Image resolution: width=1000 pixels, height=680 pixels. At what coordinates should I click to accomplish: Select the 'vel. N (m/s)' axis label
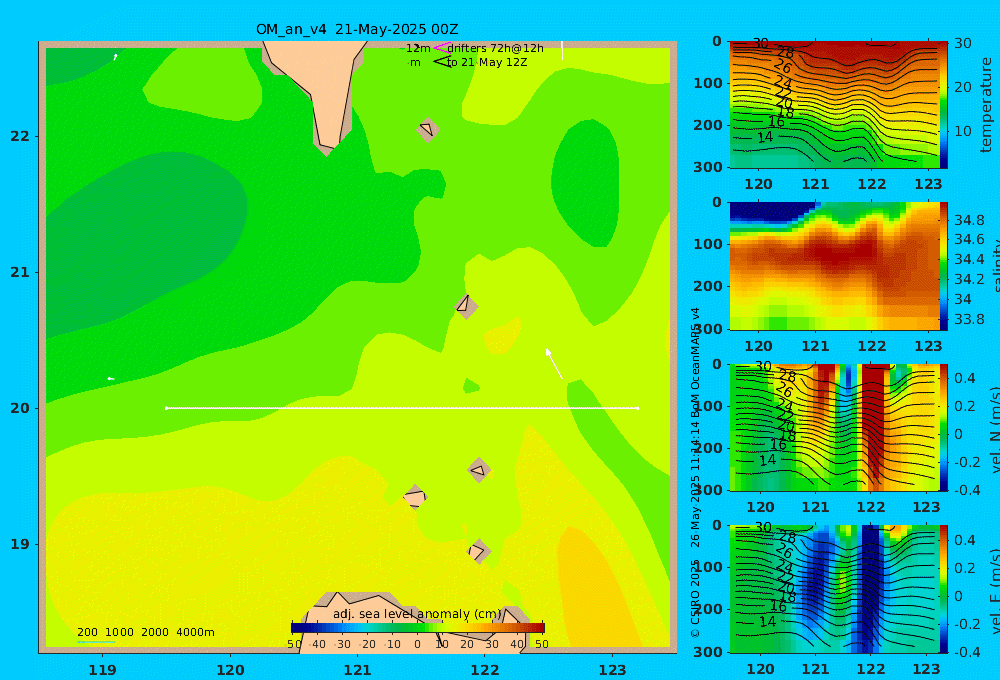coord(994,430)
